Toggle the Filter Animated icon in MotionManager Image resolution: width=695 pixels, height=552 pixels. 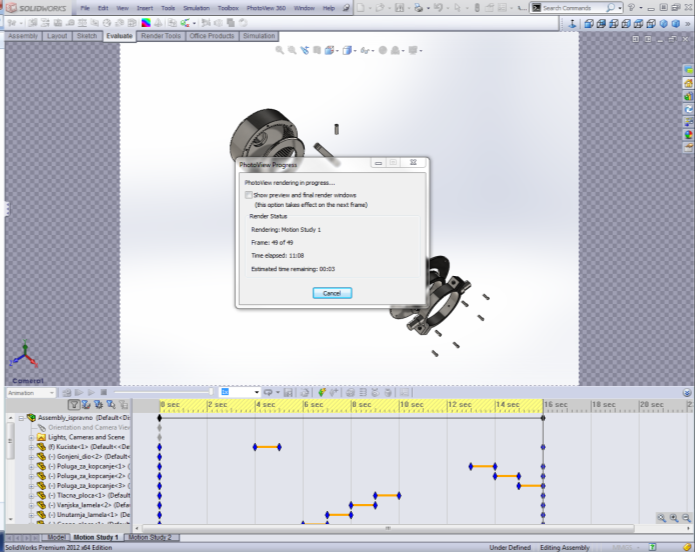(86, 404)
